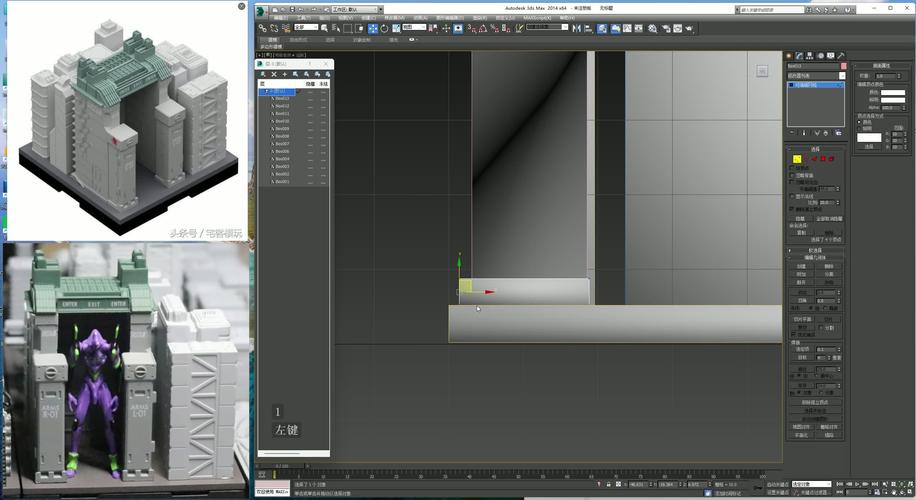Open the selection filter dropdown on main toolbar
Screen dimensions: 916x500
(306, 27)
